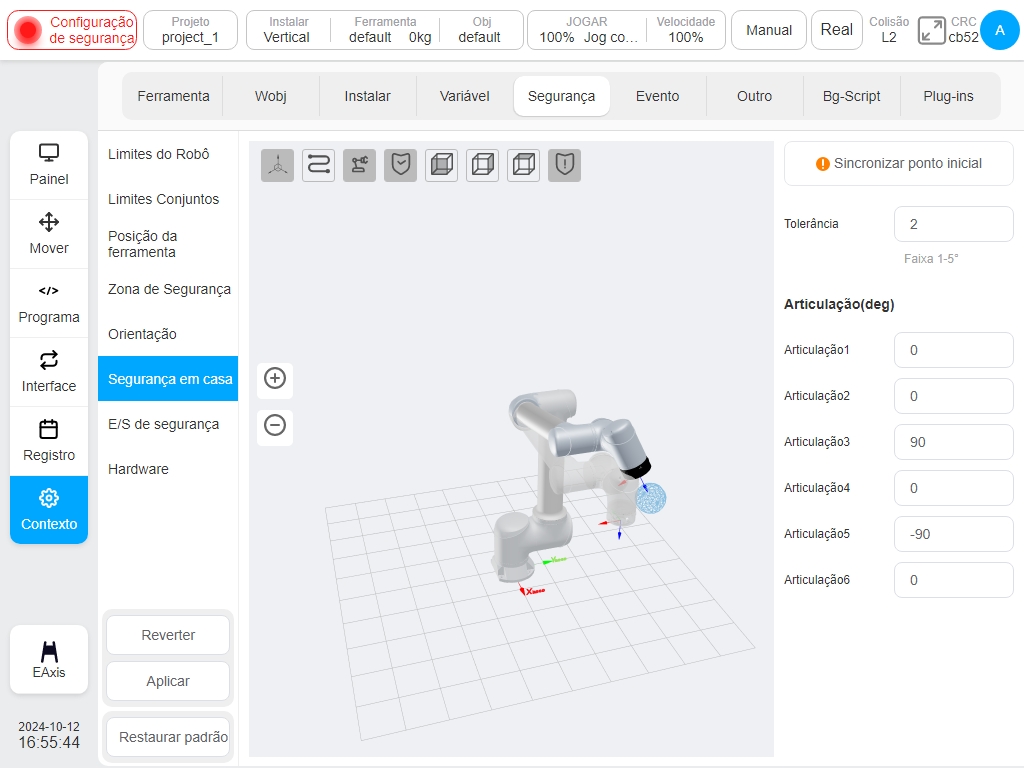1024x768 pixels.
Task: Select the front-face cube view icon
Action: [441, 165]
